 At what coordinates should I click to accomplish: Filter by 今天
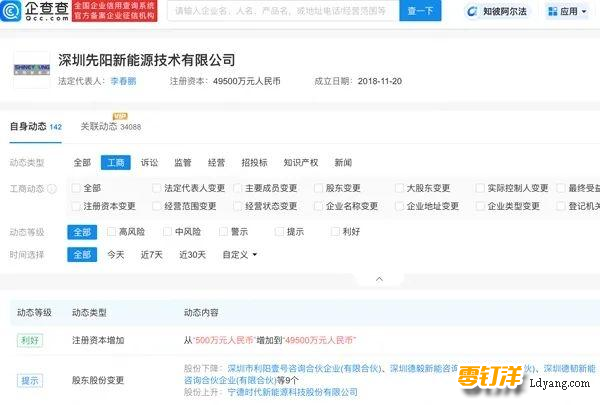[x=116, y=255]
